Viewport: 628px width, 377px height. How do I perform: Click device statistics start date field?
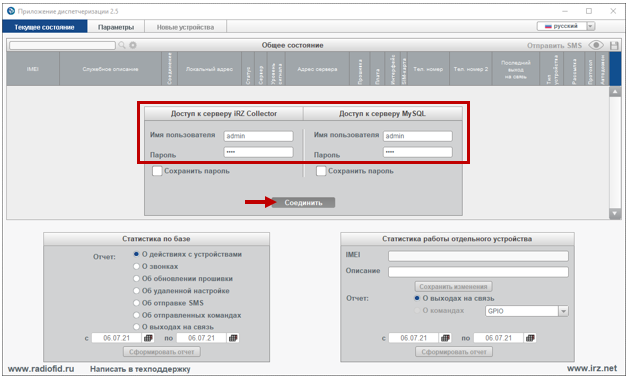pos(414,338)
